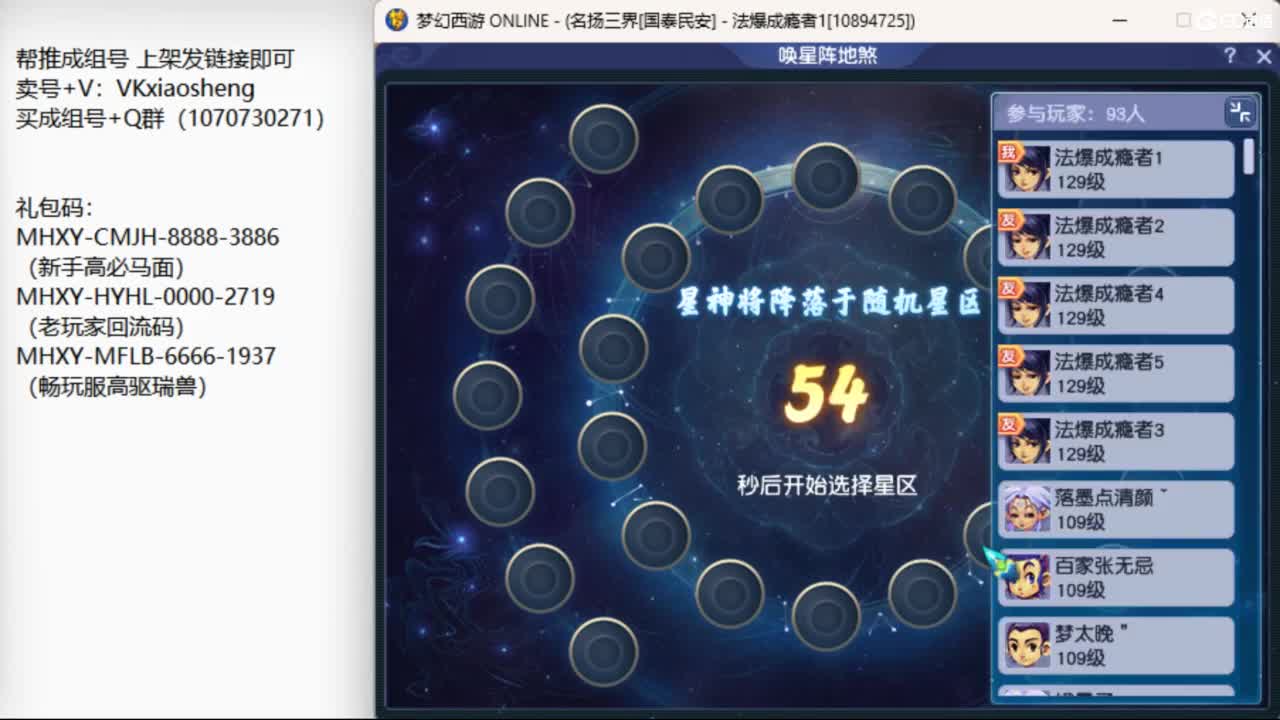
Task: Click gift code MHXY-CMJH-8888-3886
Action: (x=148, y=238)
